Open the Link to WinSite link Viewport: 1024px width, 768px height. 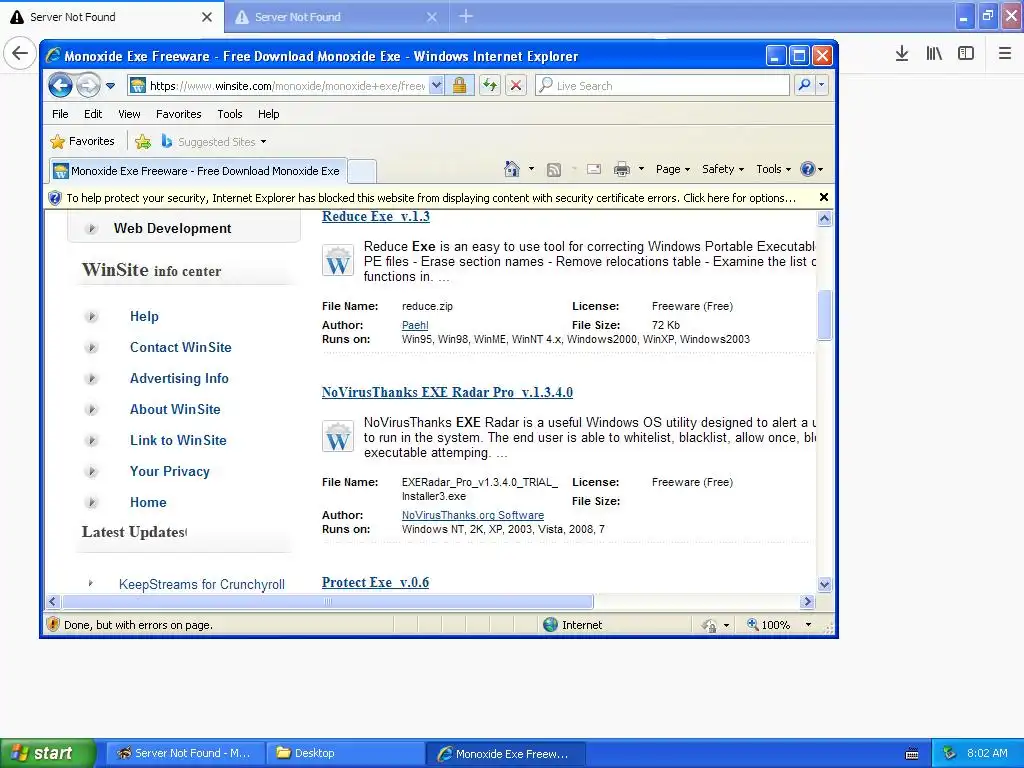[x=178, y=441]
